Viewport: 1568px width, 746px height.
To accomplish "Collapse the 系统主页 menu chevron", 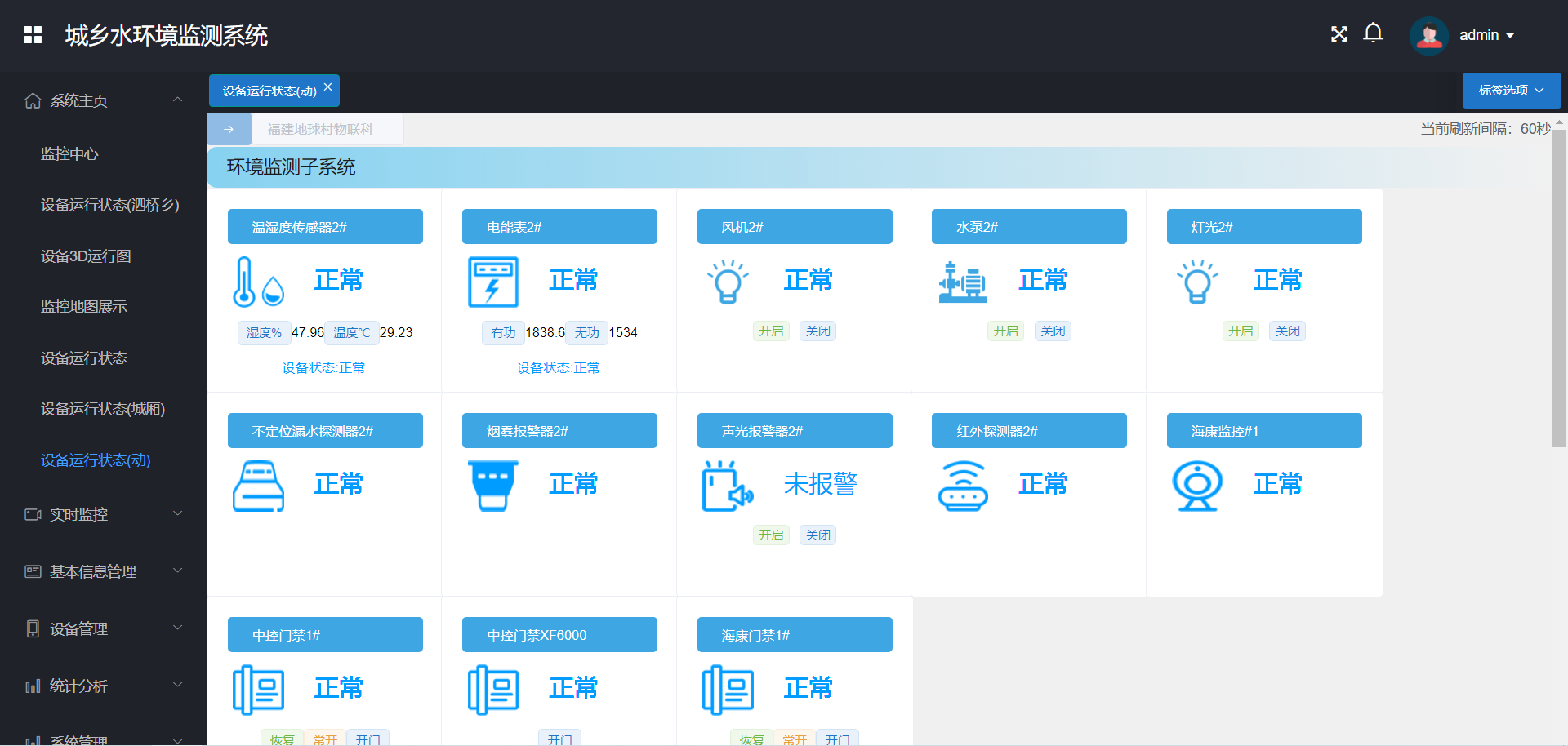I will (x=177, y=100).
